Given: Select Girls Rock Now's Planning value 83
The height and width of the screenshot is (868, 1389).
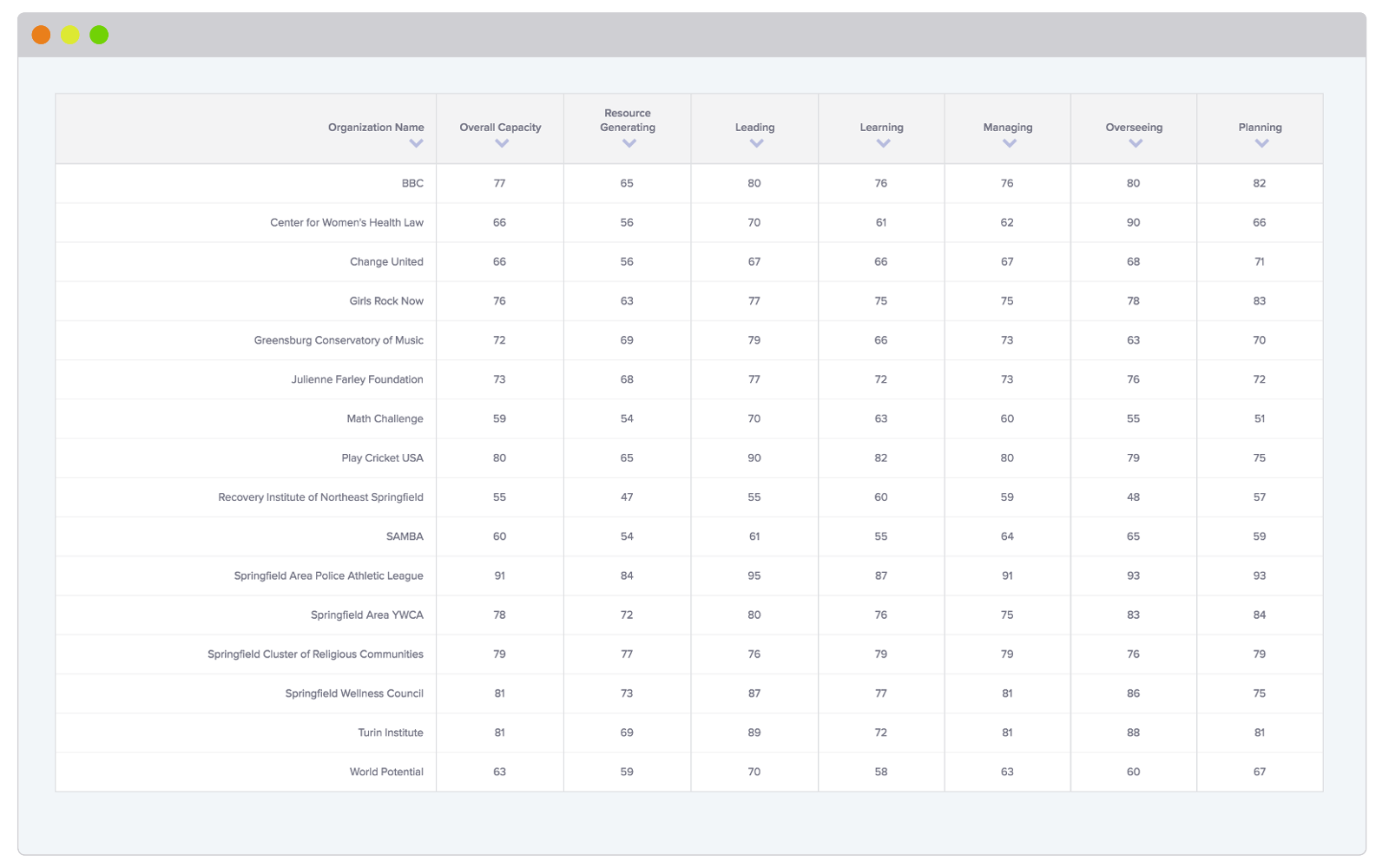Looking at the screenshot, I should coord(1260,301).
